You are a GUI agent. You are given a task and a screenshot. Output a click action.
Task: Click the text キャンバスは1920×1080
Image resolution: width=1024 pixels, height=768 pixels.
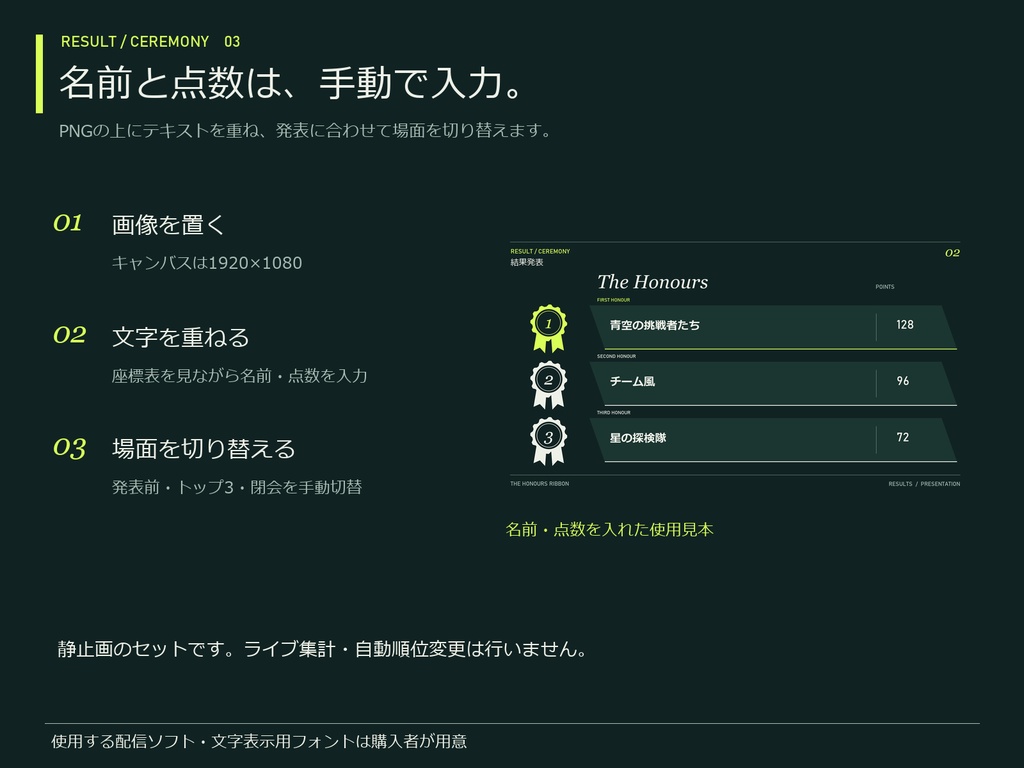click(x=207, y=263)
